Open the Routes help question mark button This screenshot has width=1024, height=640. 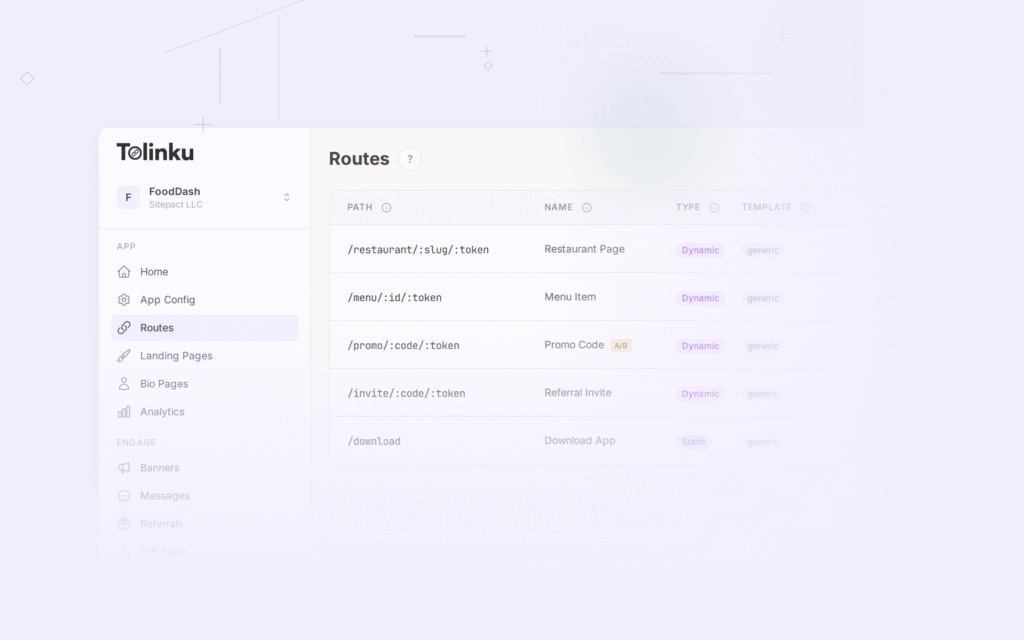409,159
